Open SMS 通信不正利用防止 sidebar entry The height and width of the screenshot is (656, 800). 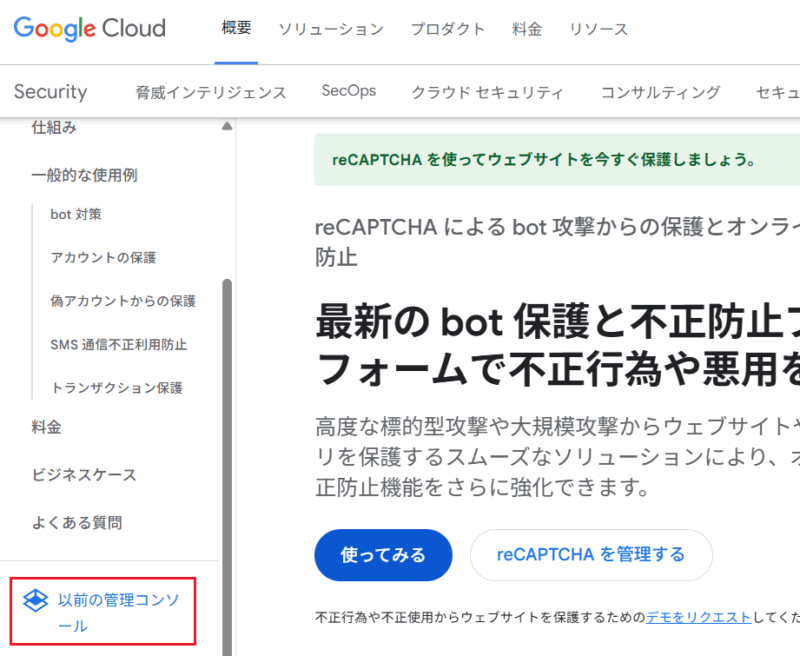119,345
